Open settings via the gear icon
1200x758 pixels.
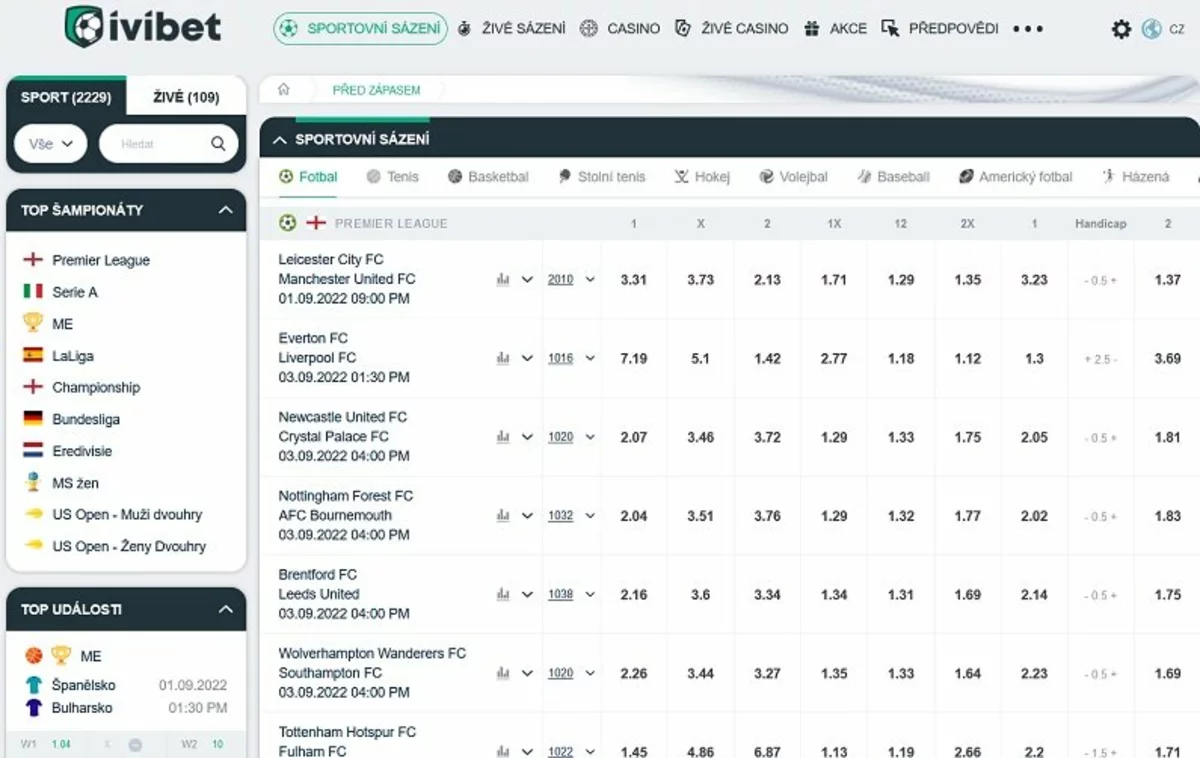1121,29
